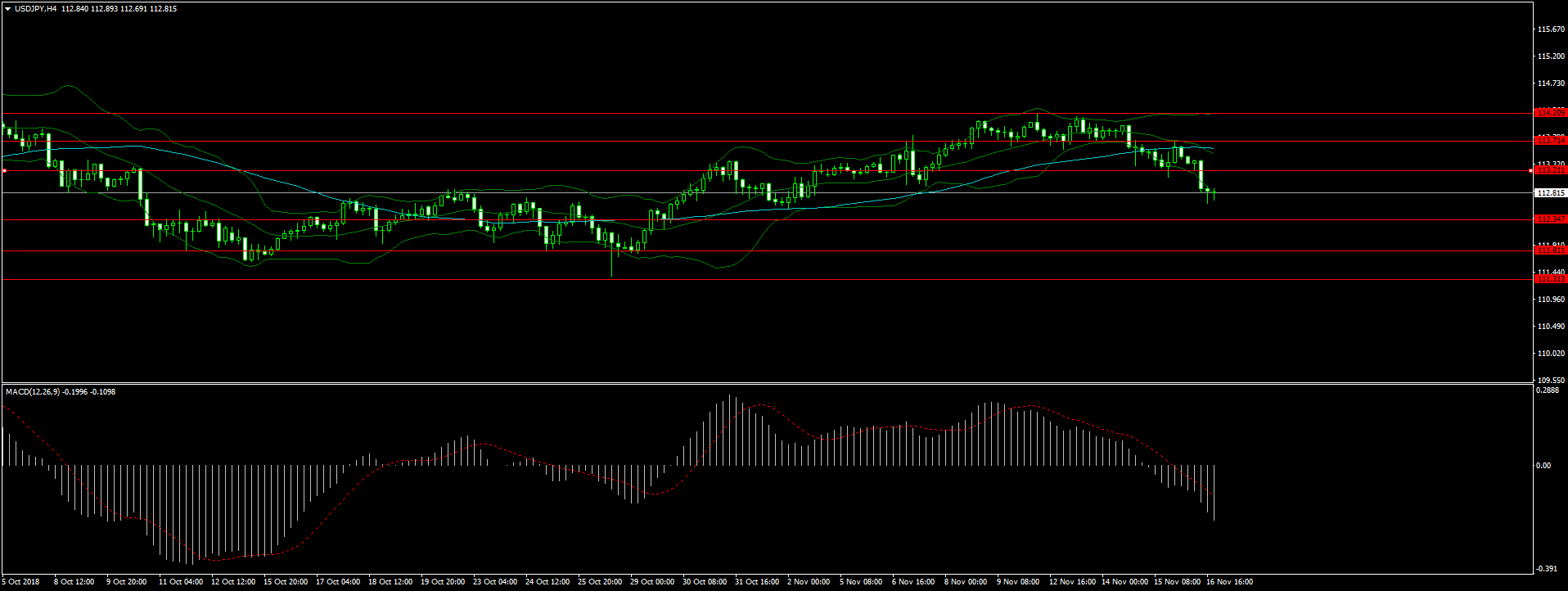
Task: Click the MACD scale value -0.391
Action: tap(1548, 569)
